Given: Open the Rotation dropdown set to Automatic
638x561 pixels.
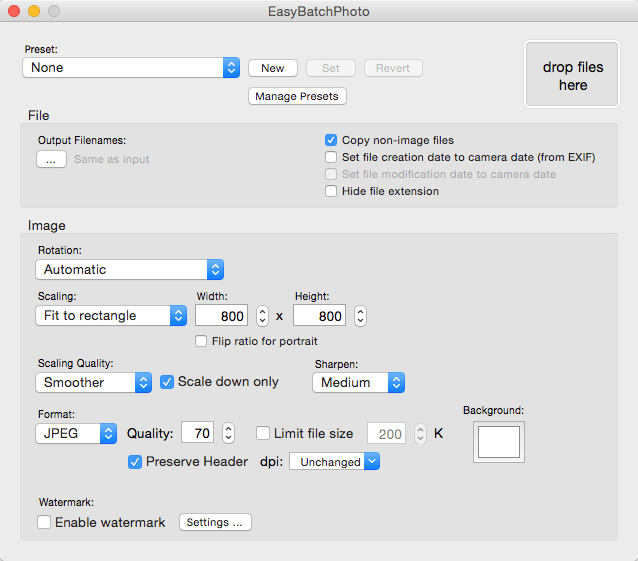Looking at the screenshot, I should point(129,269).
